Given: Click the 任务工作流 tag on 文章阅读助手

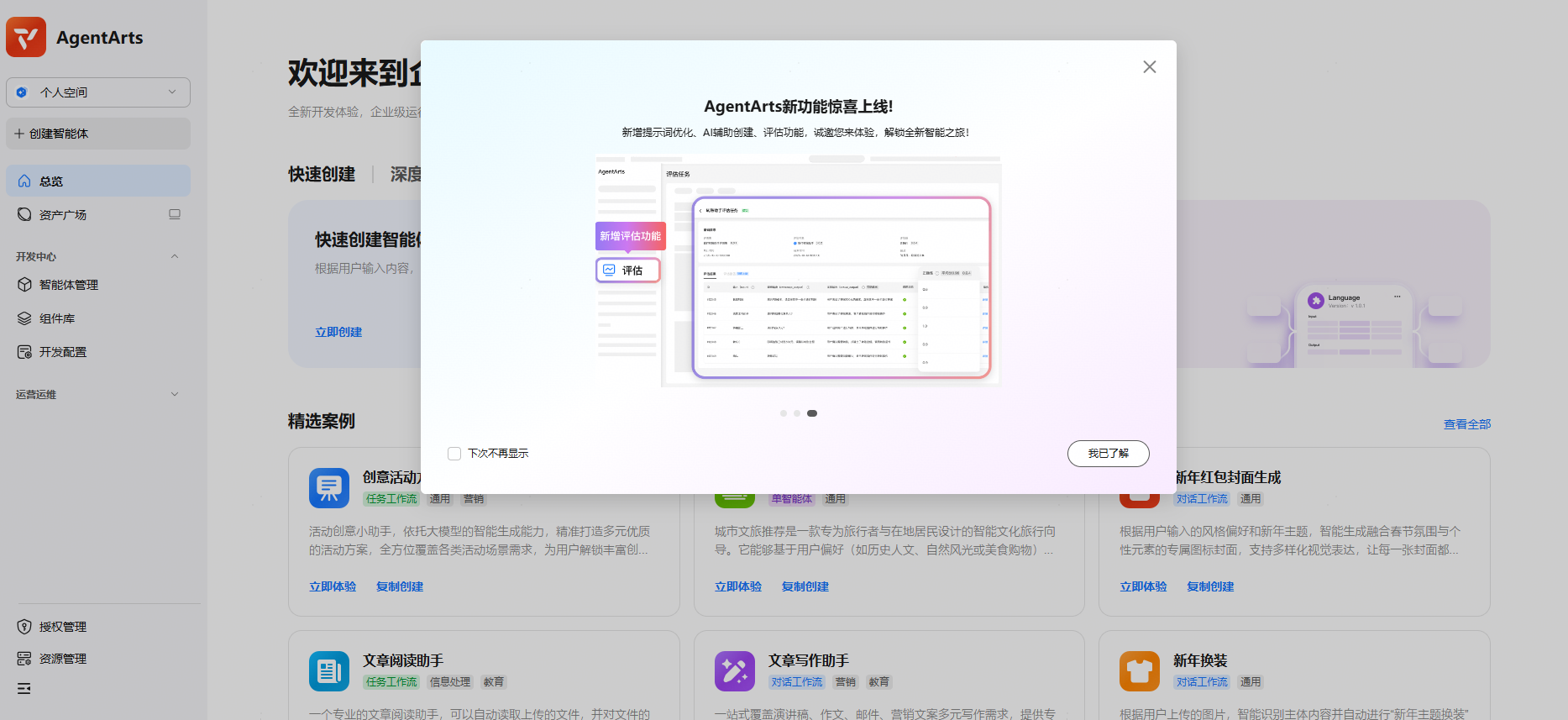Looking at the screenshot, I should [x=391, y=682].
